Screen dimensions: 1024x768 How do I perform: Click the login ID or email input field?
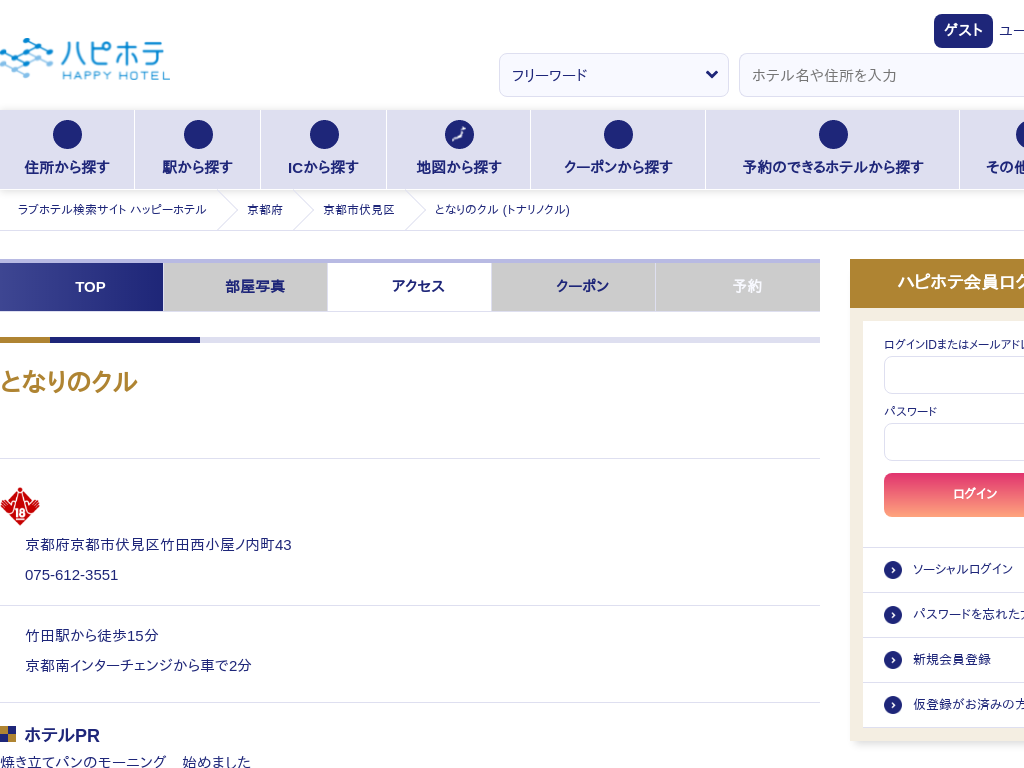pyautogui.click(x=954, y=376)
